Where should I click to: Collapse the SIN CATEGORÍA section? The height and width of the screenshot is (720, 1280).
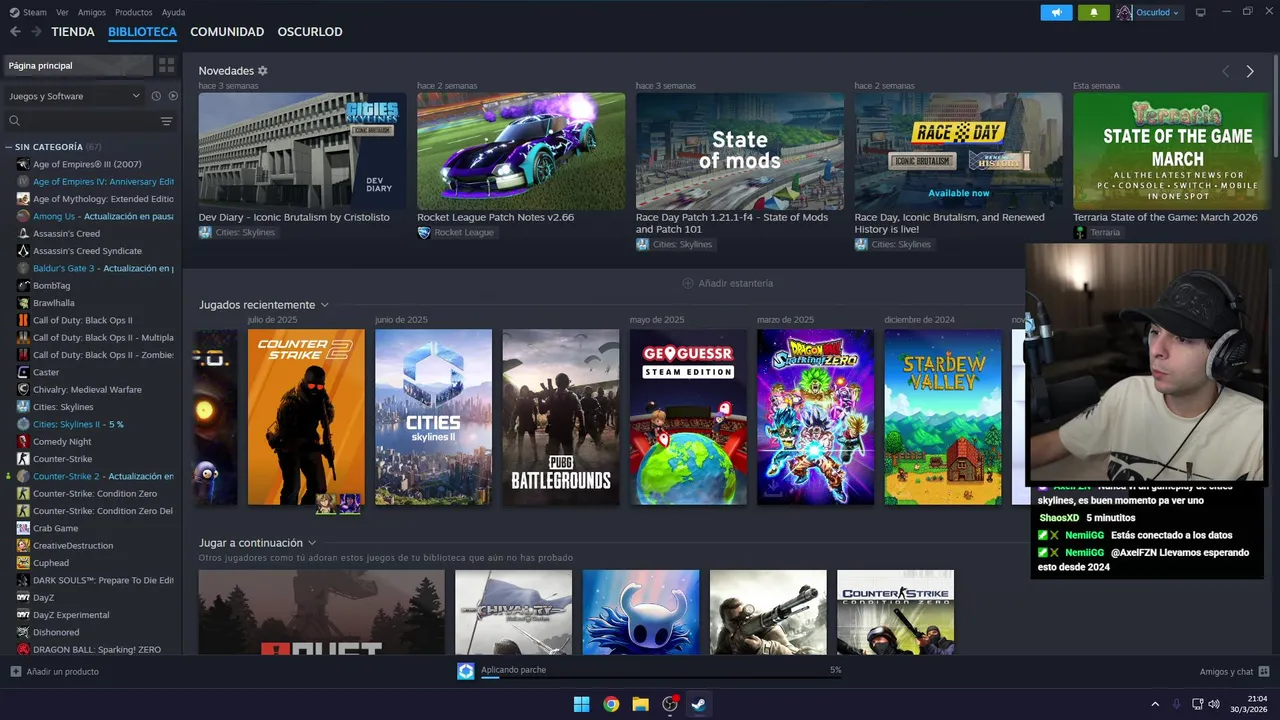coord(9,147)
